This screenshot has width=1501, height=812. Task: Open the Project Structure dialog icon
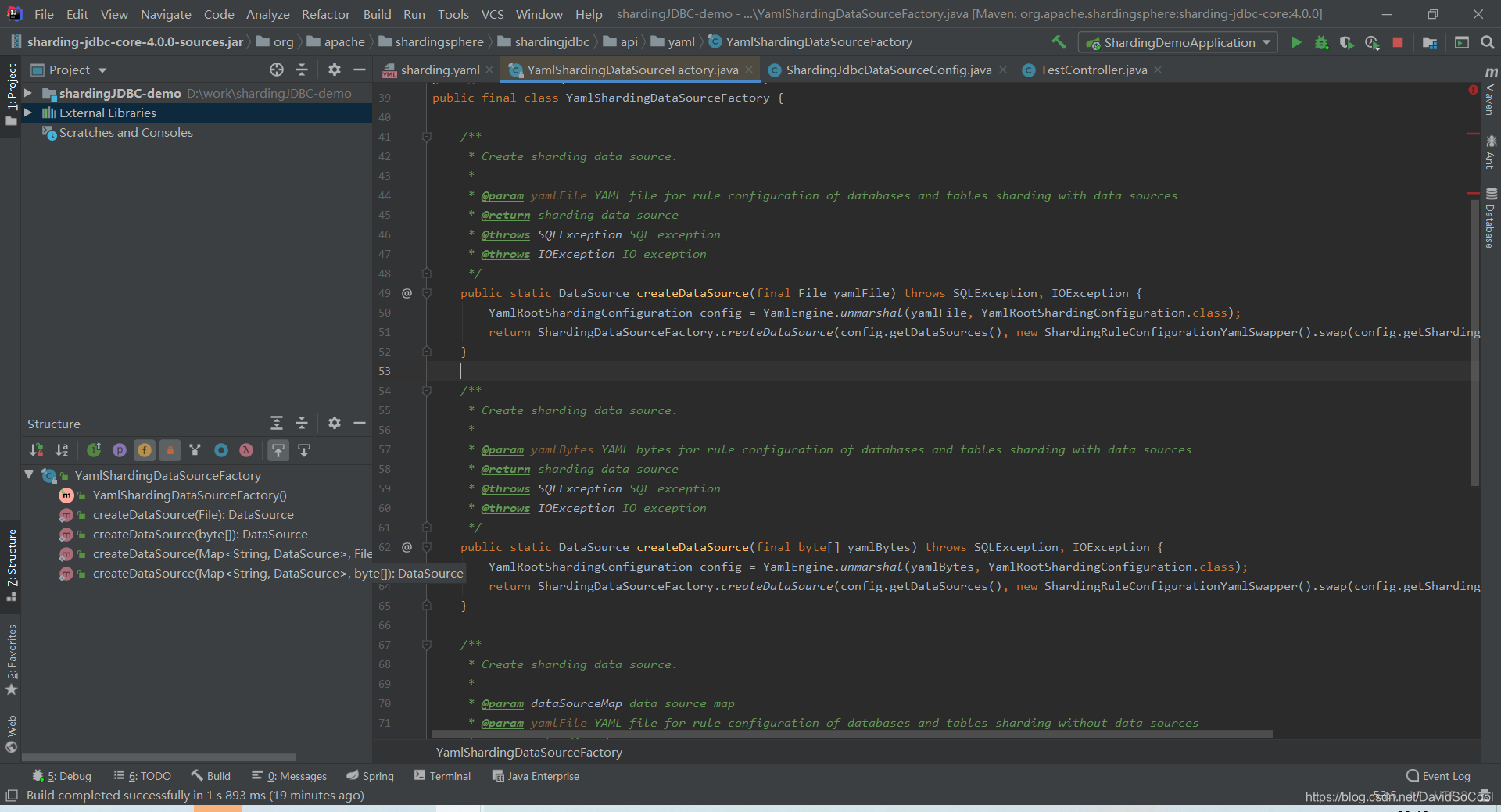pos(1430,42)
